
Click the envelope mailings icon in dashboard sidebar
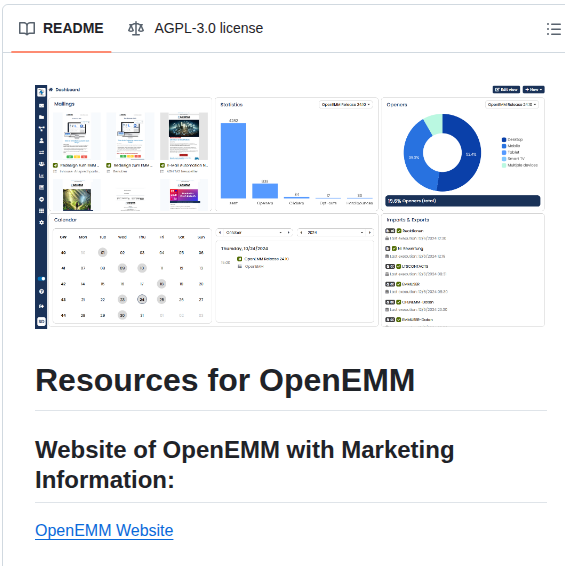(x=42, y=106)
